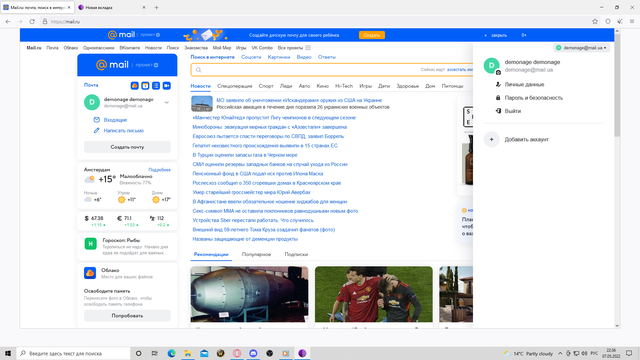Click Пароль и безопасность in account panel
This screenshot has width=640, height=360.
point(533,98)
